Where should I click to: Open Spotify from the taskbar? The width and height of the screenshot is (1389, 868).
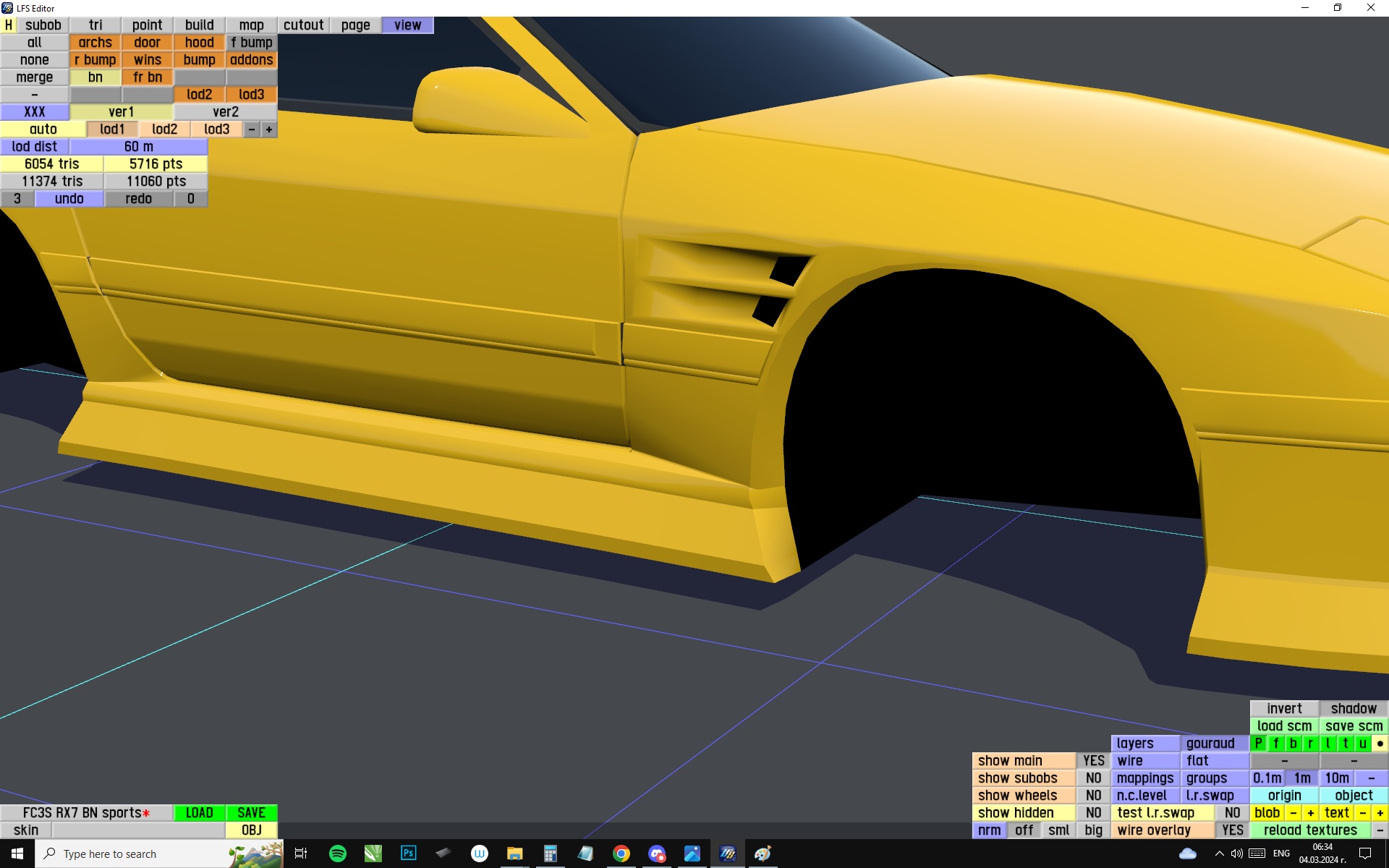[x=337, y=854]
